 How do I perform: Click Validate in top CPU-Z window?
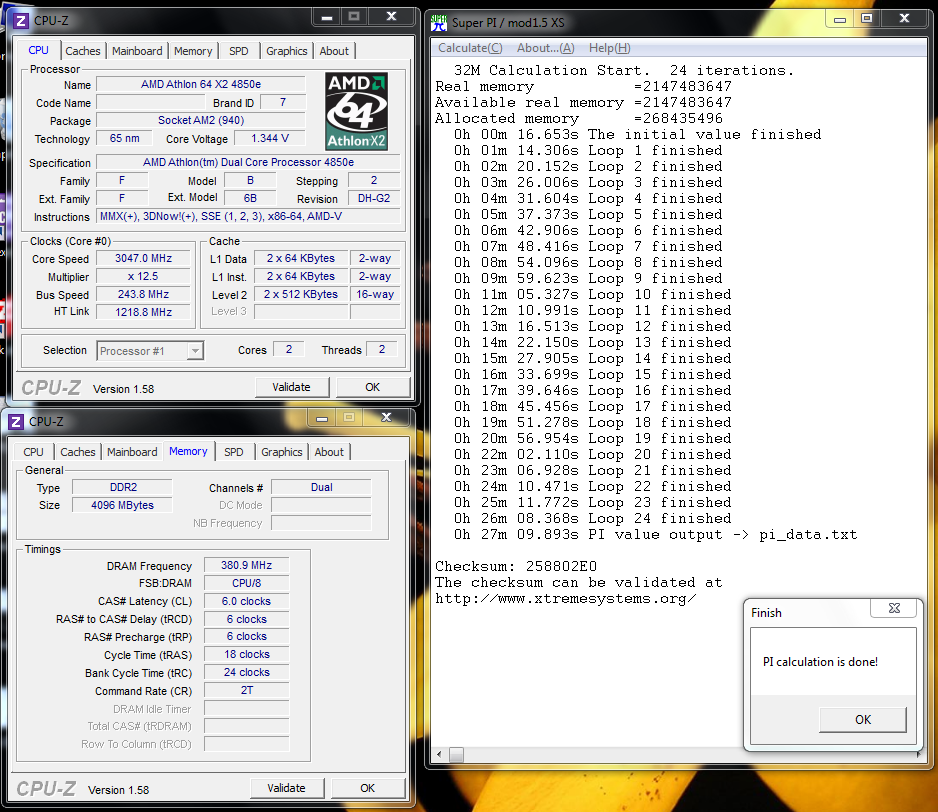[291, 387]
